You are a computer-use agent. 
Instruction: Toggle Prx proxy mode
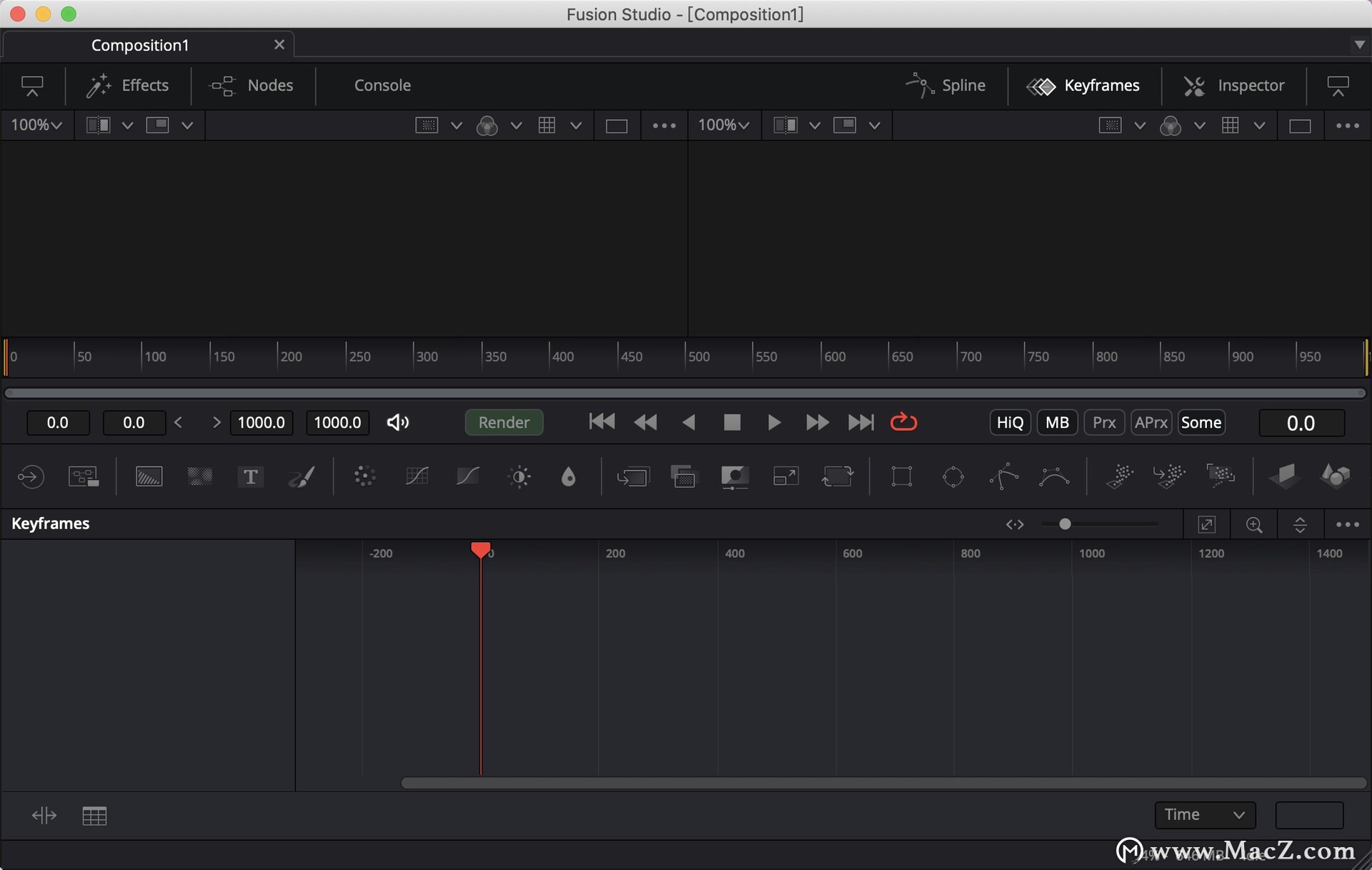[1104, 422]
